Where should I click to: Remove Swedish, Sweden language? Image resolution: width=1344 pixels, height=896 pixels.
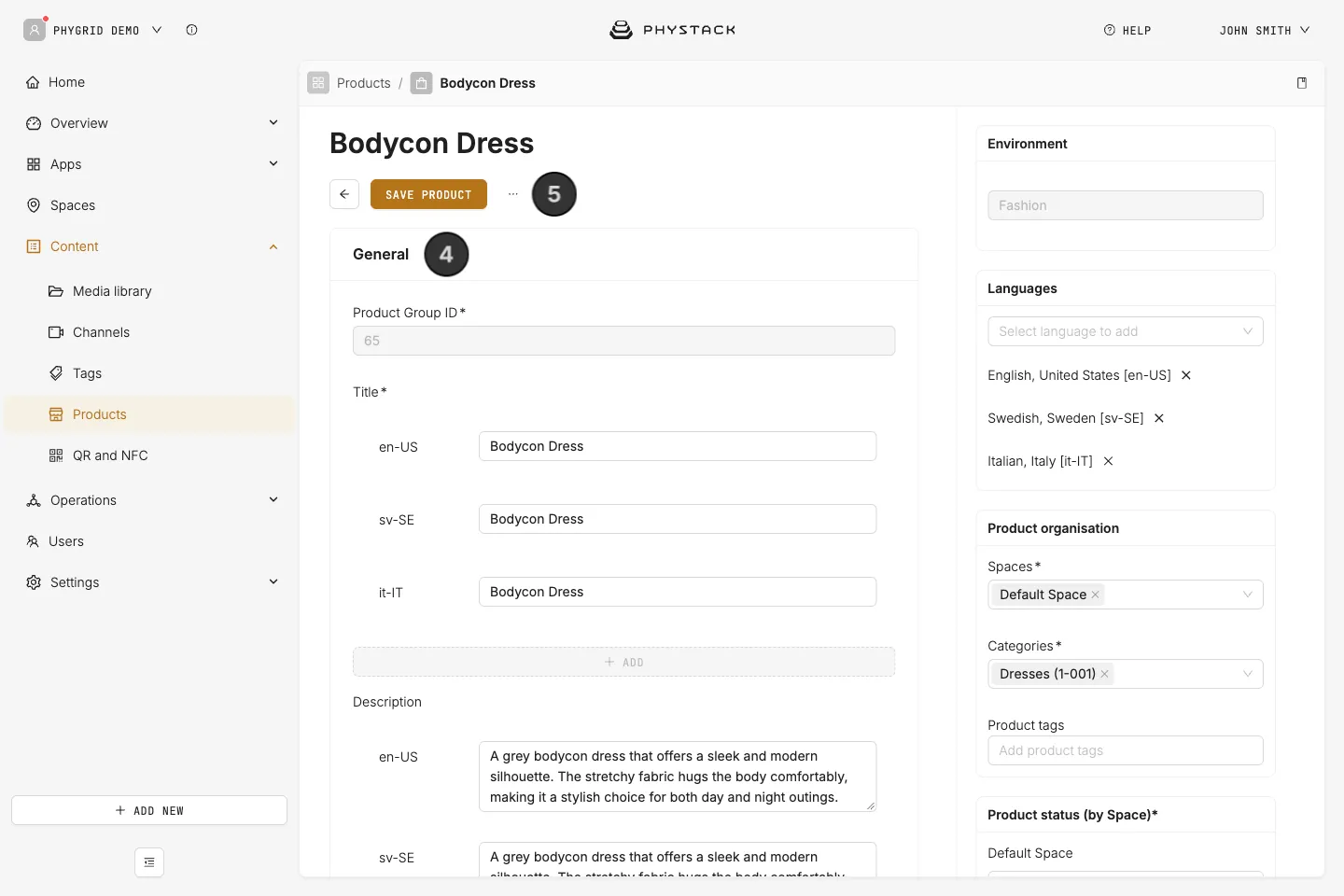(1159, 418)
